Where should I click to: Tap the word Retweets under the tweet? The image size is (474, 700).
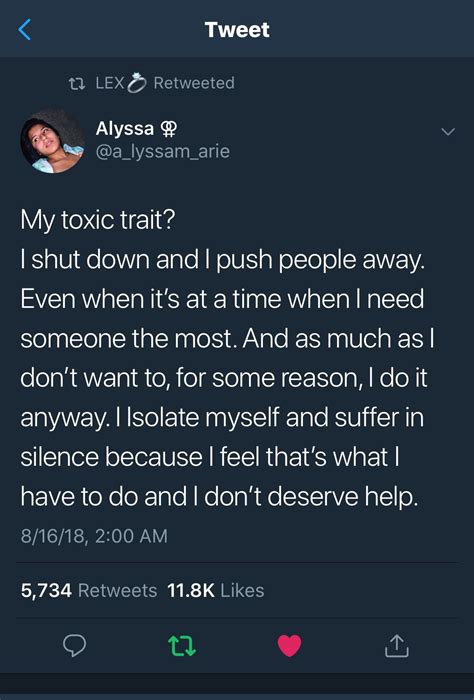pyautogui.click(x=117, y=590)
